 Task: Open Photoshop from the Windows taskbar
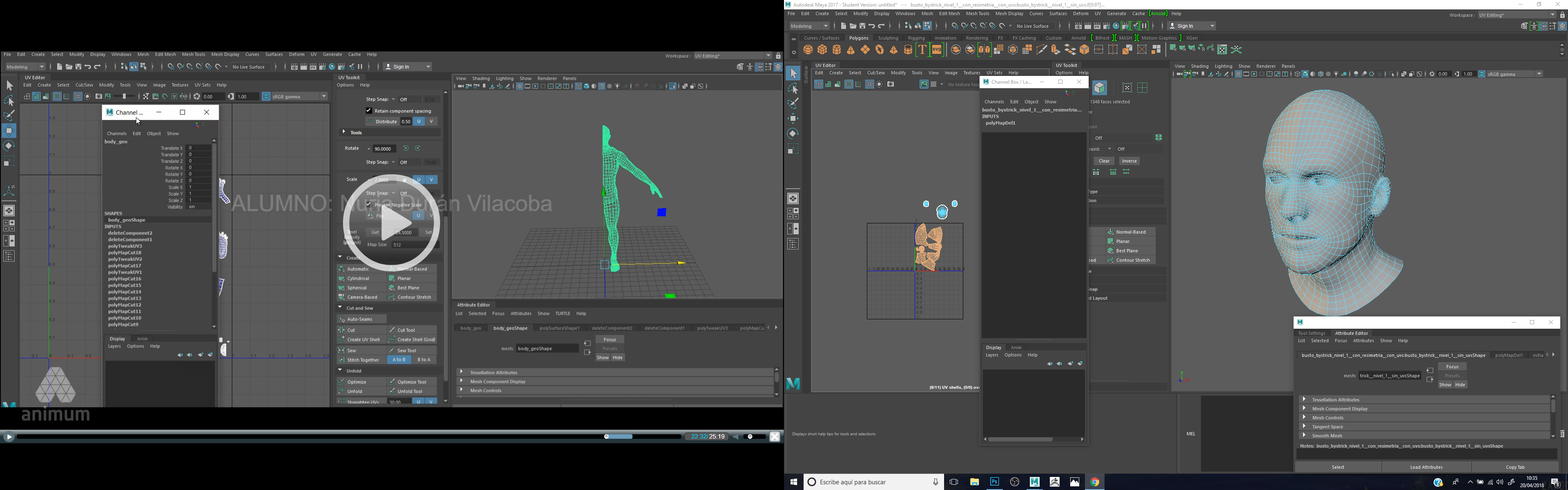tap(994, 481)
